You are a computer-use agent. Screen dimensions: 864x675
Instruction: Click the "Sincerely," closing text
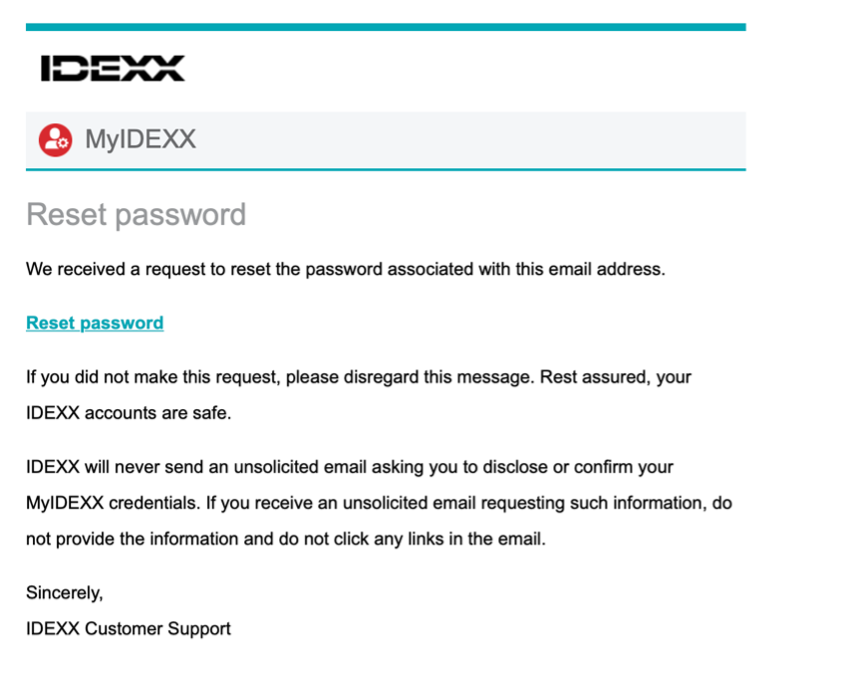pyautogui.click(x=64, y=593)
